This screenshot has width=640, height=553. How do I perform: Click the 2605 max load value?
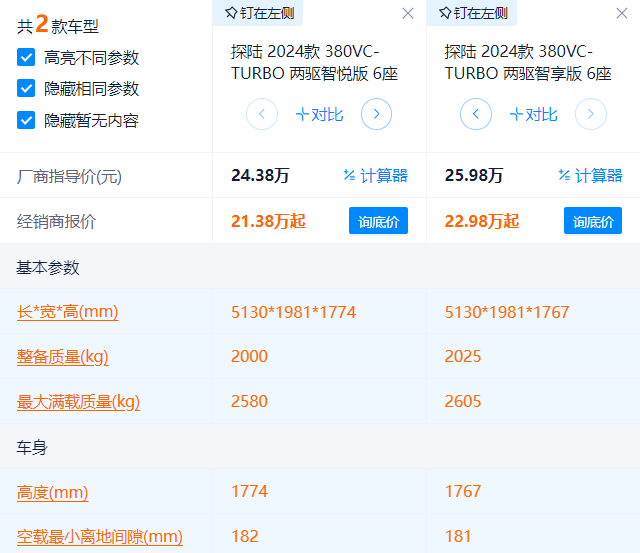[463, 402]
